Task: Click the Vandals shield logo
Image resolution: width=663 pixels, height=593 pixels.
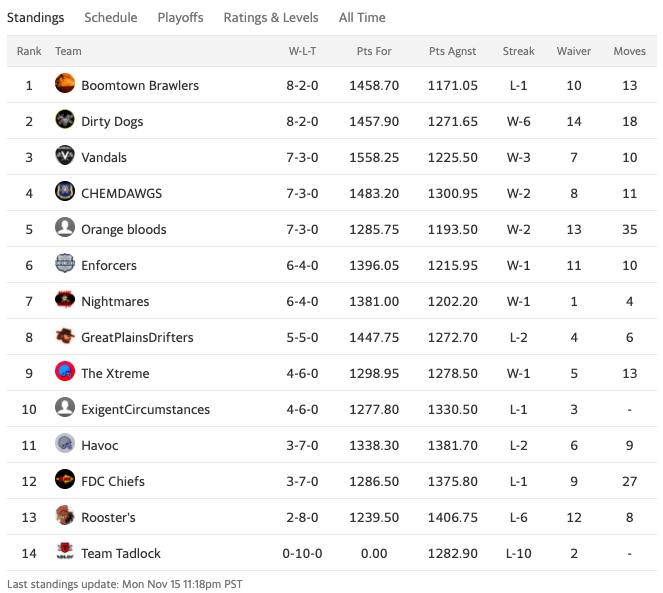Action: click(x=65, y=155)
